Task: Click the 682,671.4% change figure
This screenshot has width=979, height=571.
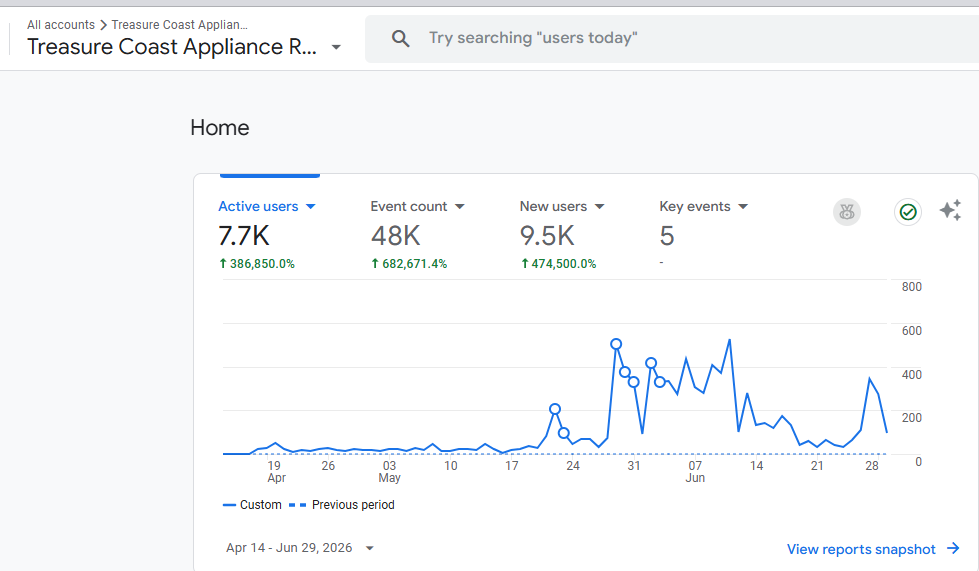Action: [415, 264]
